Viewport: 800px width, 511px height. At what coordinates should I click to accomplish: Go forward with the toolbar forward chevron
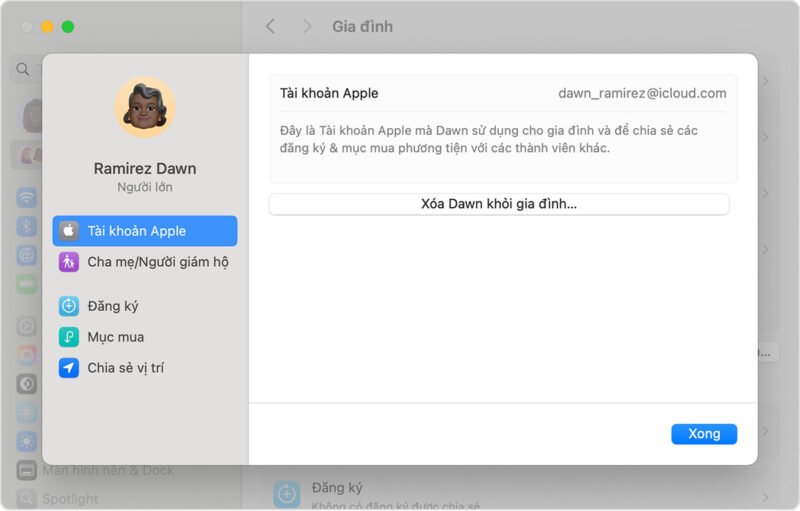tap(307, 27)
